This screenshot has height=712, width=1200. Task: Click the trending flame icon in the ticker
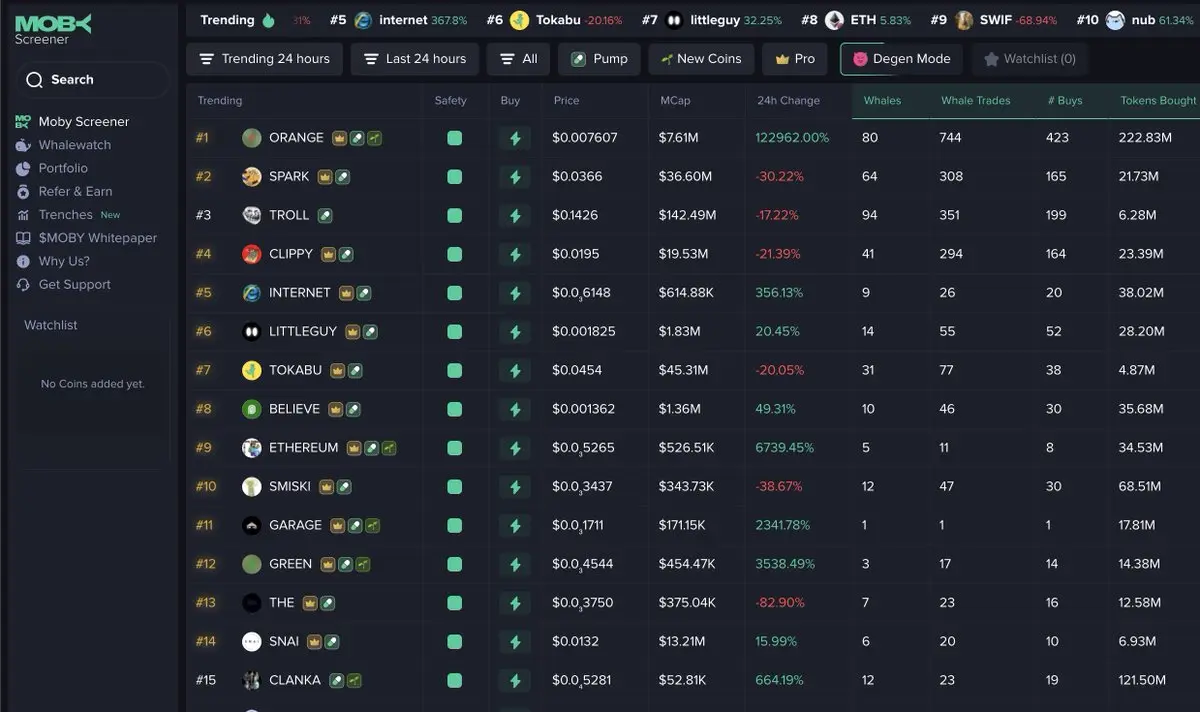[x=267, y=20]
